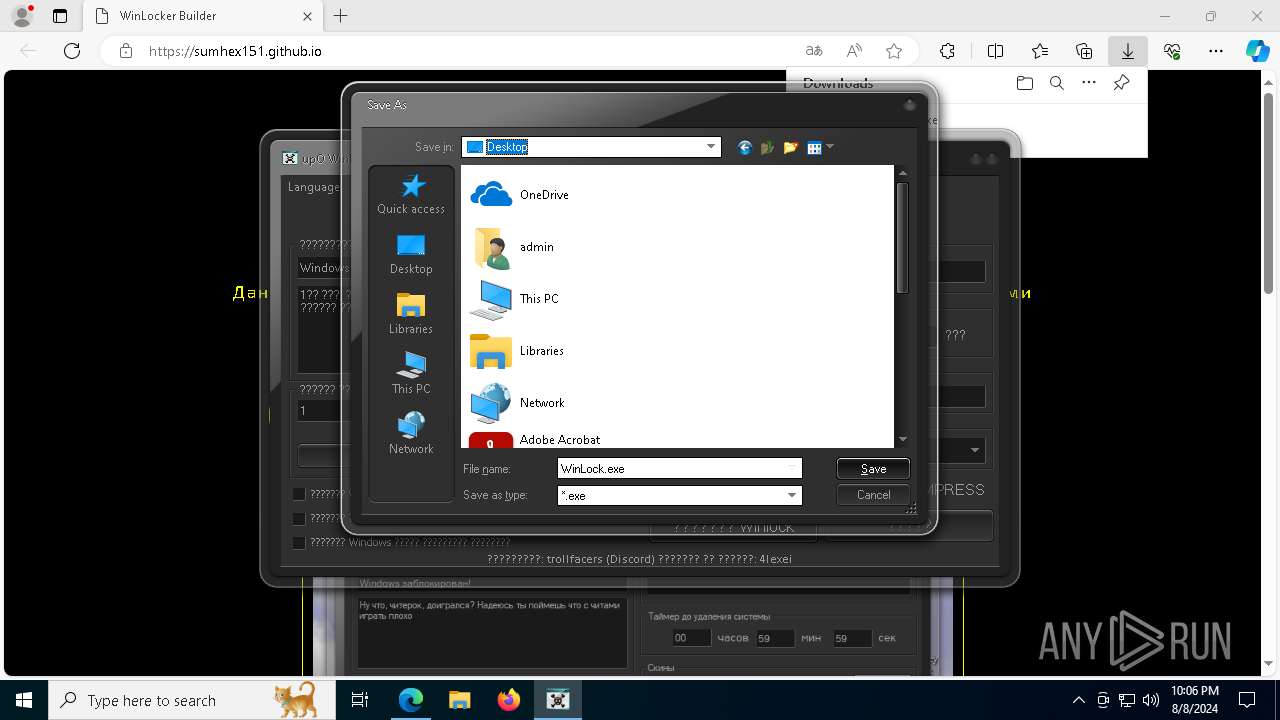Search downloads in Downloads panel
This screenshot has width=1280, height=720.
tap(1056, 83)
